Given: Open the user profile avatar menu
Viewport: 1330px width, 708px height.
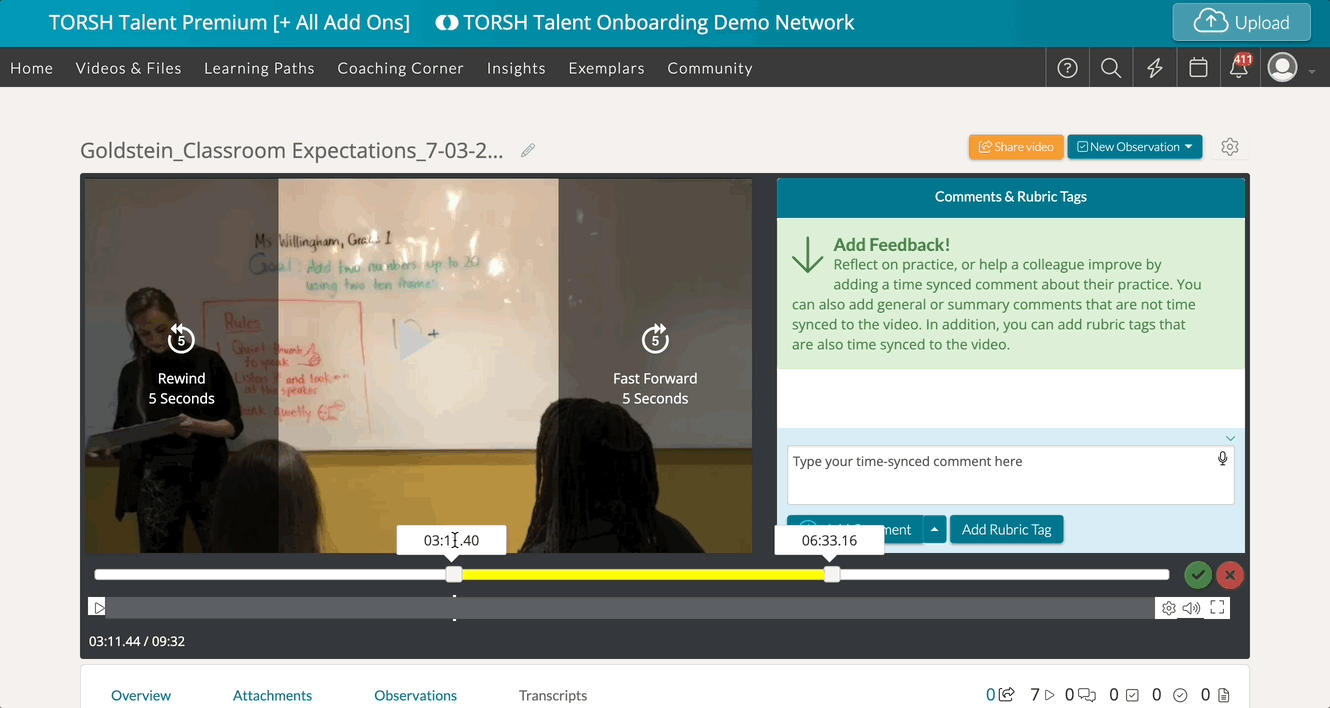Looking at the screenshot, I should click(1282, 68).
